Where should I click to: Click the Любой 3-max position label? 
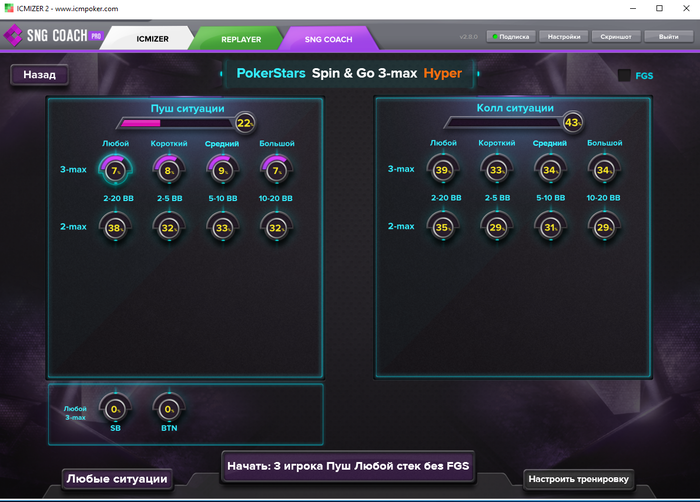click(x=75, y=413)
